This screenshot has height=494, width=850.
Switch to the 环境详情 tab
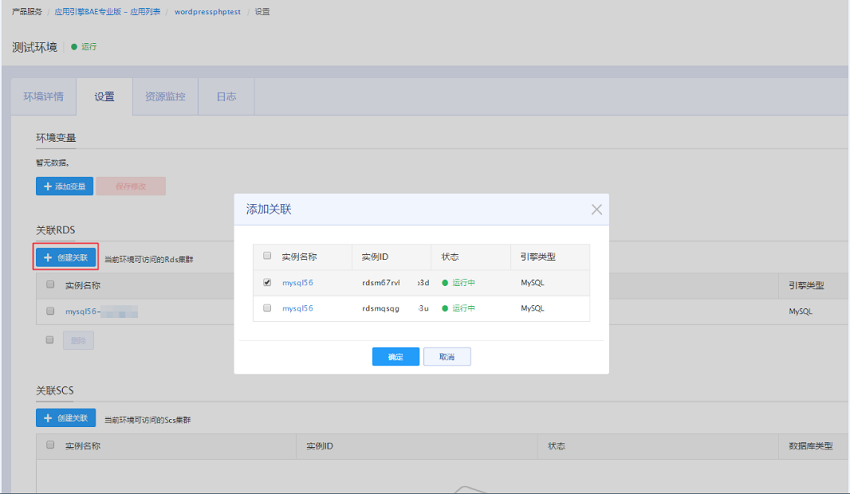click(x=43, y=97)
